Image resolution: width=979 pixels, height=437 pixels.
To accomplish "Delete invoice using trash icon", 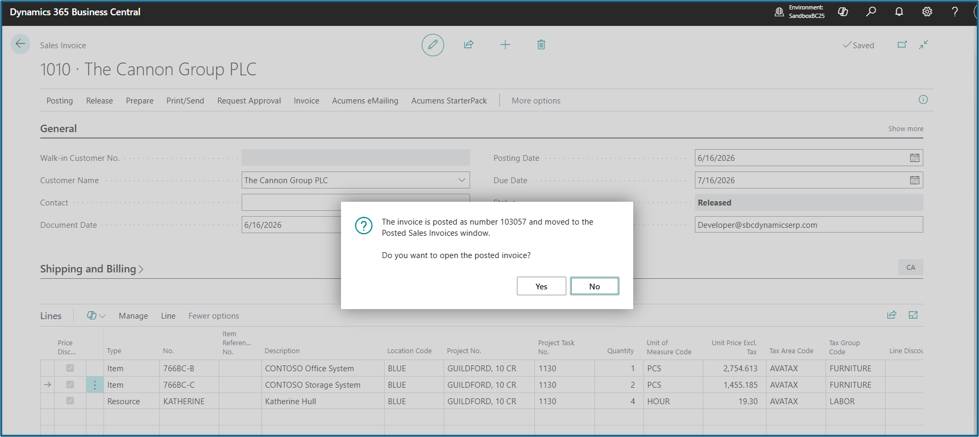I will (x=541, y=45).
